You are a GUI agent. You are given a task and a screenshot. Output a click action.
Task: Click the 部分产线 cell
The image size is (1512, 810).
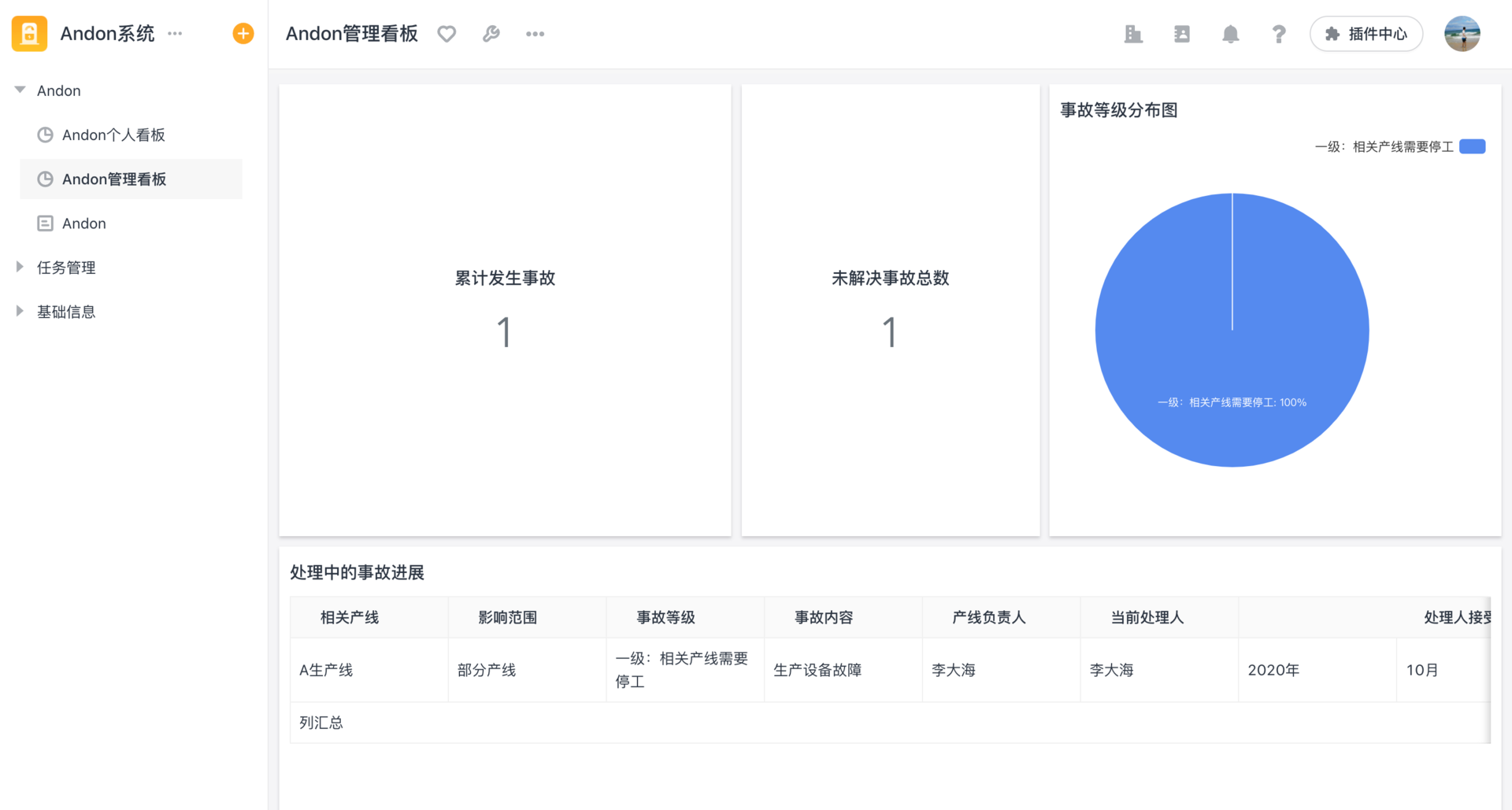[527, 670]
